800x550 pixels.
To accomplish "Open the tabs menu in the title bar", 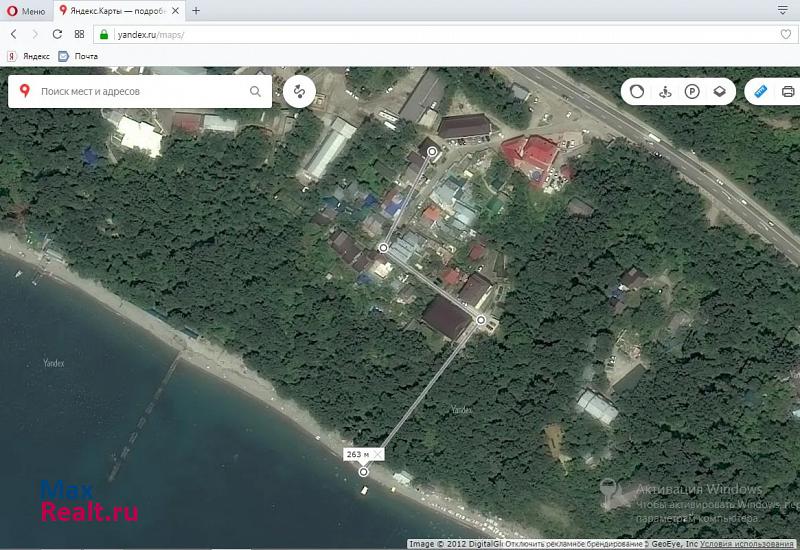I will [x=781, y=11].
